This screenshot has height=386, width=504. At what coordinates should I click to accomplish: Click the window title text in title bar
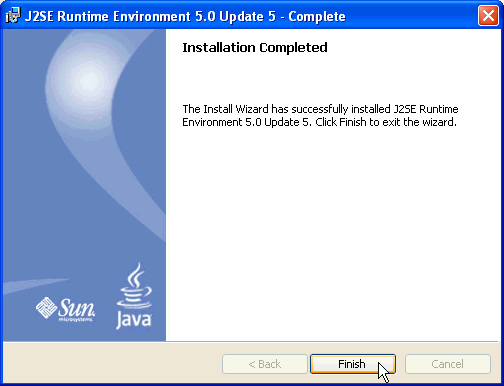pyautogui.click(x=185, y=16)
